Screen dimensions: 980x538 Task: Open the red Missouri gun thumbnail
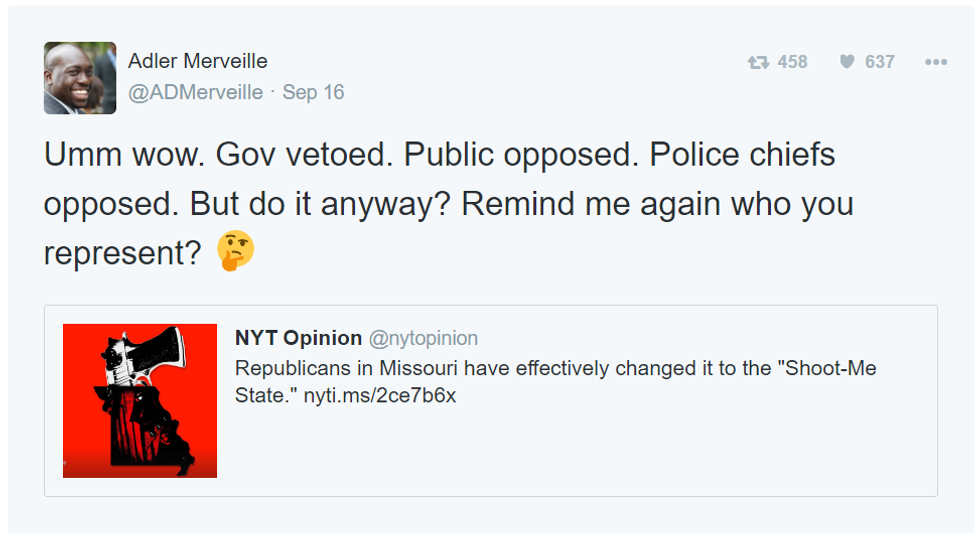point(140,401)
